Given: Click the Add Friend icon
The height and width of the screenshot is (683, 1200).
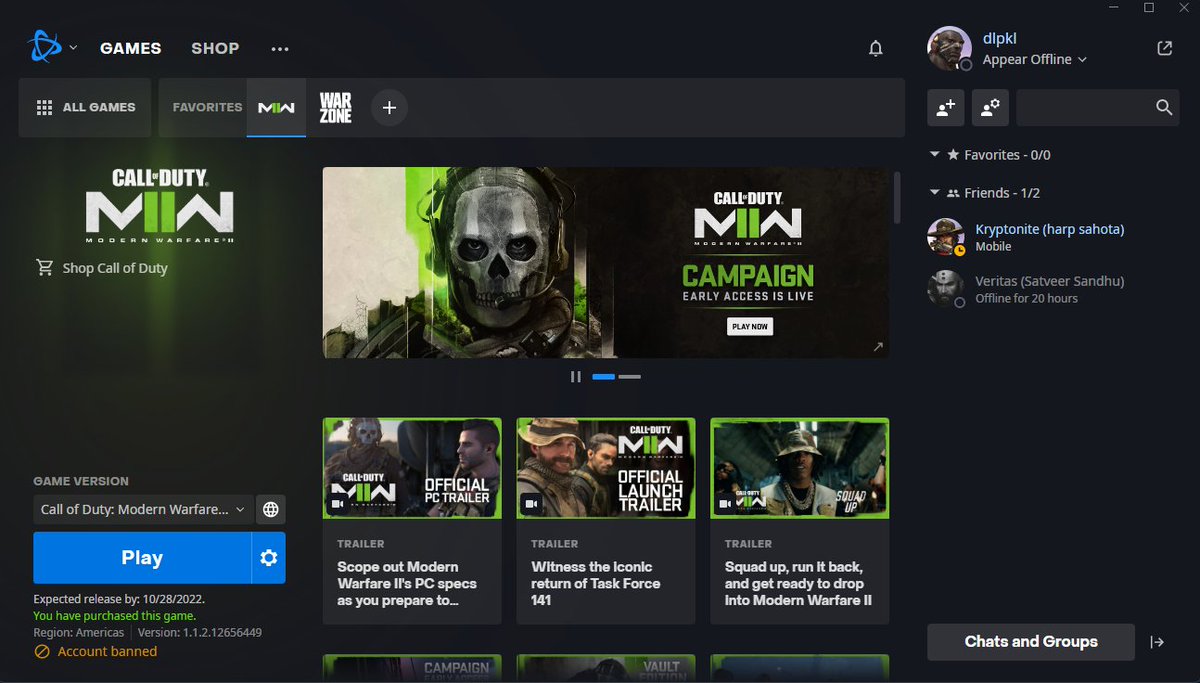Looking at the screenshot, I should click(946, 107).
